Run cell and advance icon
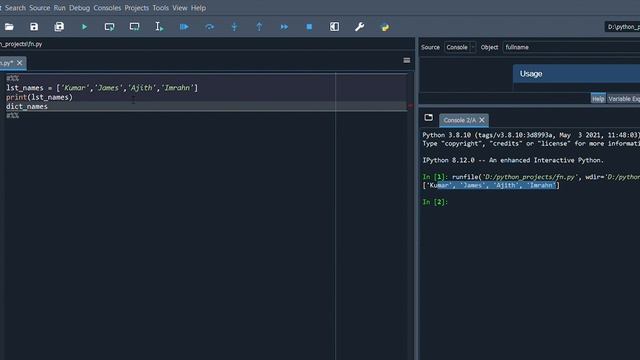 (x=134, y=27)
